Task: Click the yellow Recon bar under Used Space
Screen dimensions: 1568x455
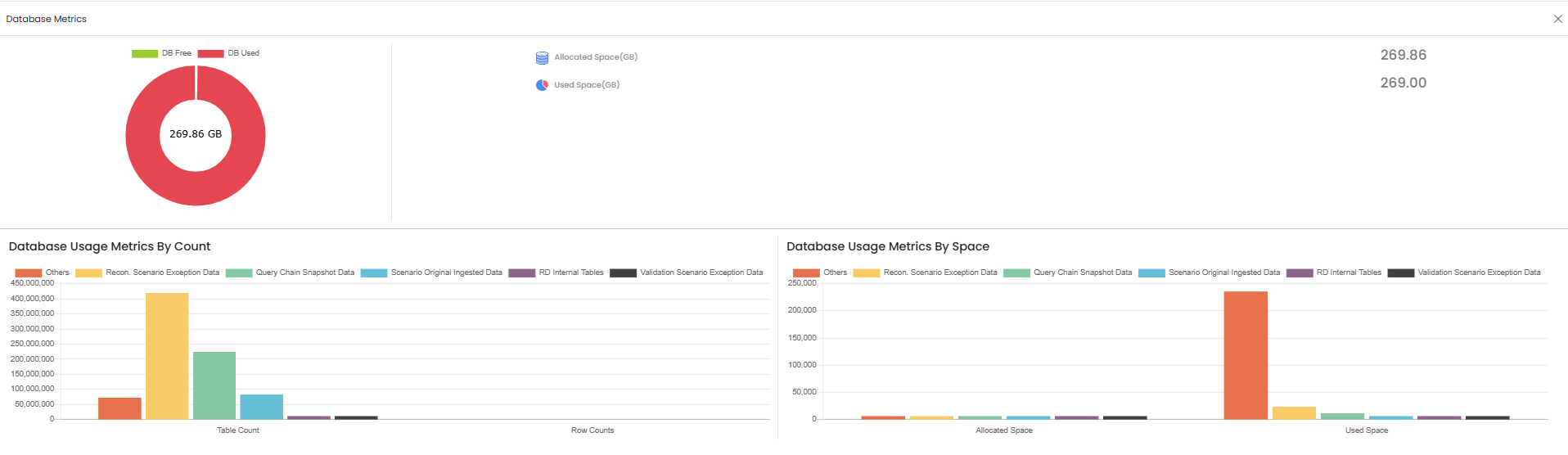Action: point(1294,413)
